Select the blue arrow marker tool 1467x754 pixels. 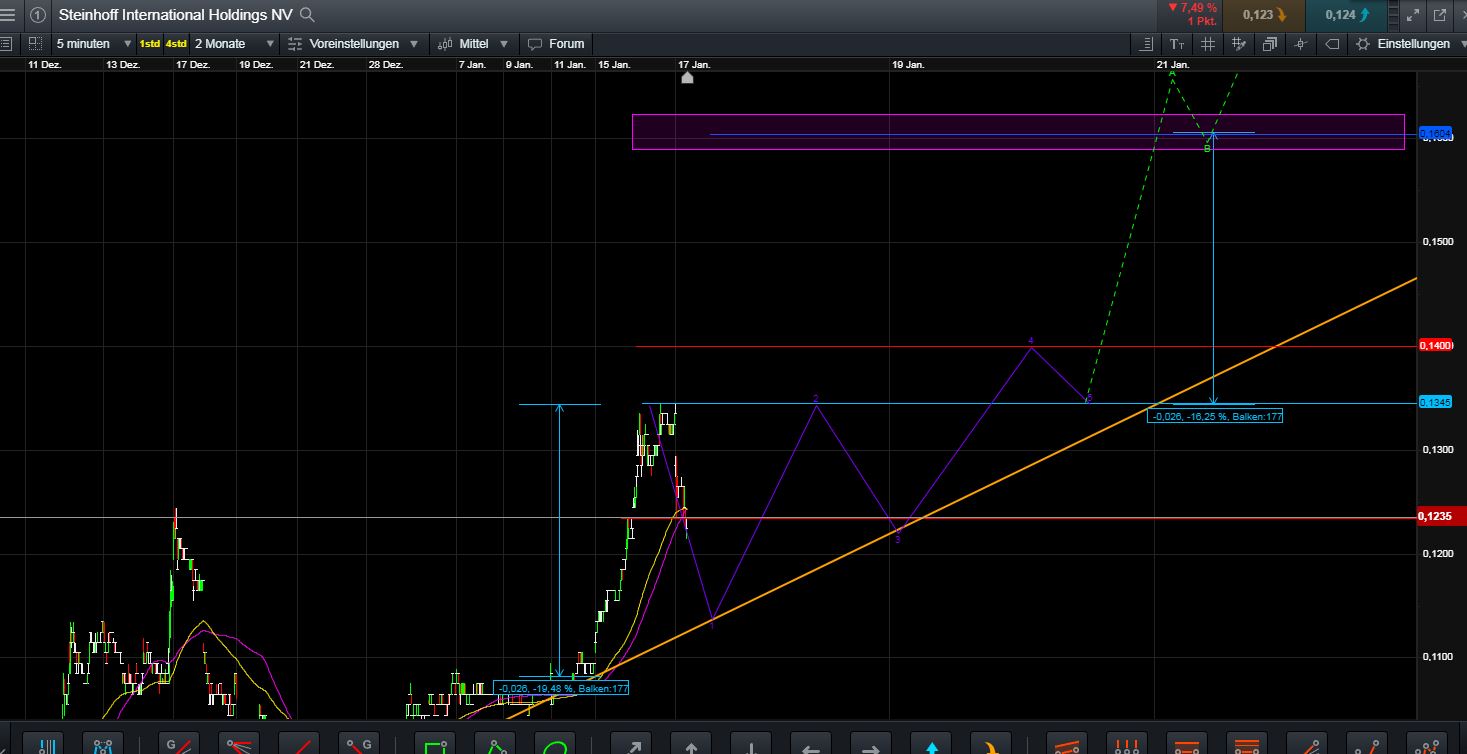coord(930,744)
